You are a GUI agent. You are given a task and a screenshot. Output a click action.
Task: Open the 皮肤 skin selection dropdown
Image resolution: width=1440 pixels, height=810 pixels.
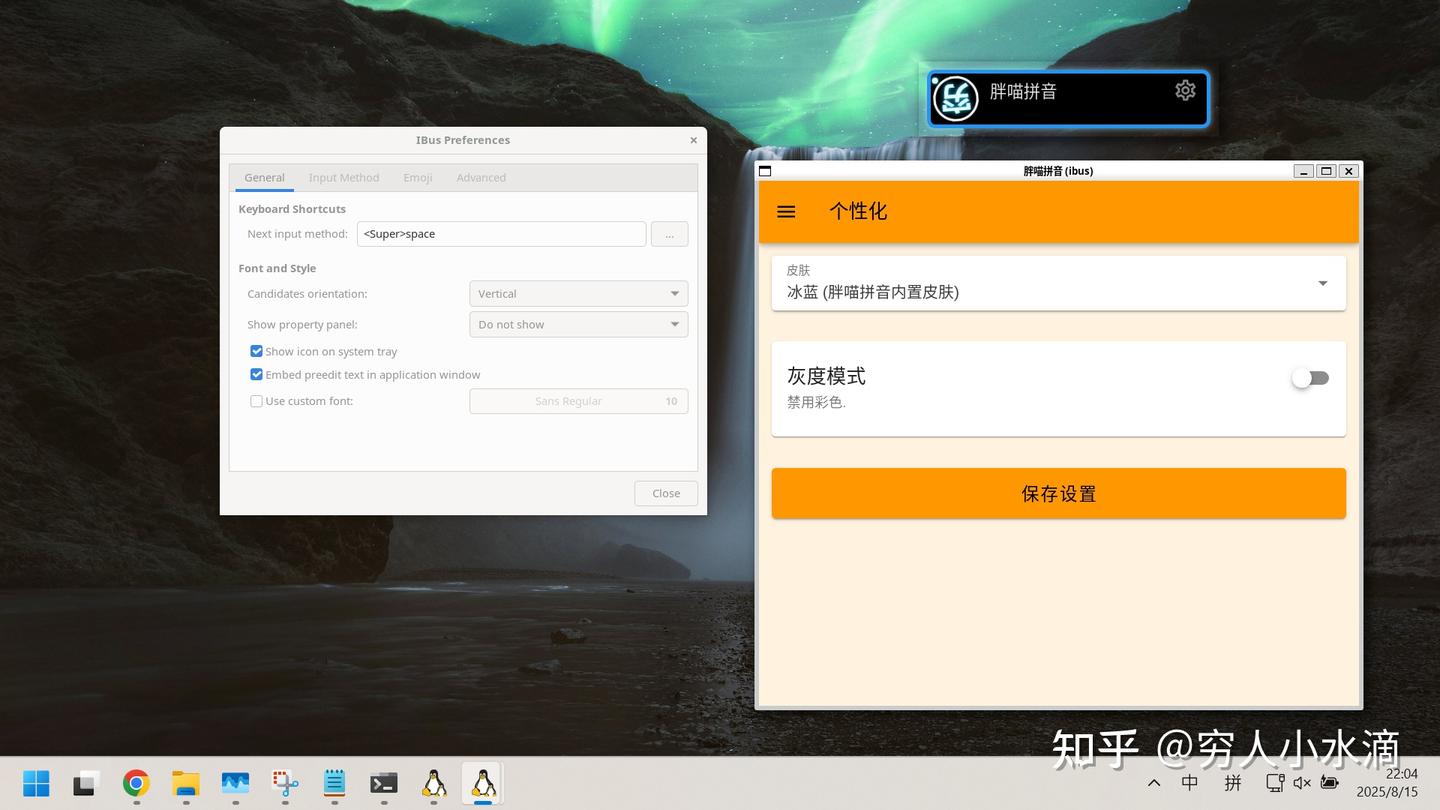click(x=1322, y=283)
